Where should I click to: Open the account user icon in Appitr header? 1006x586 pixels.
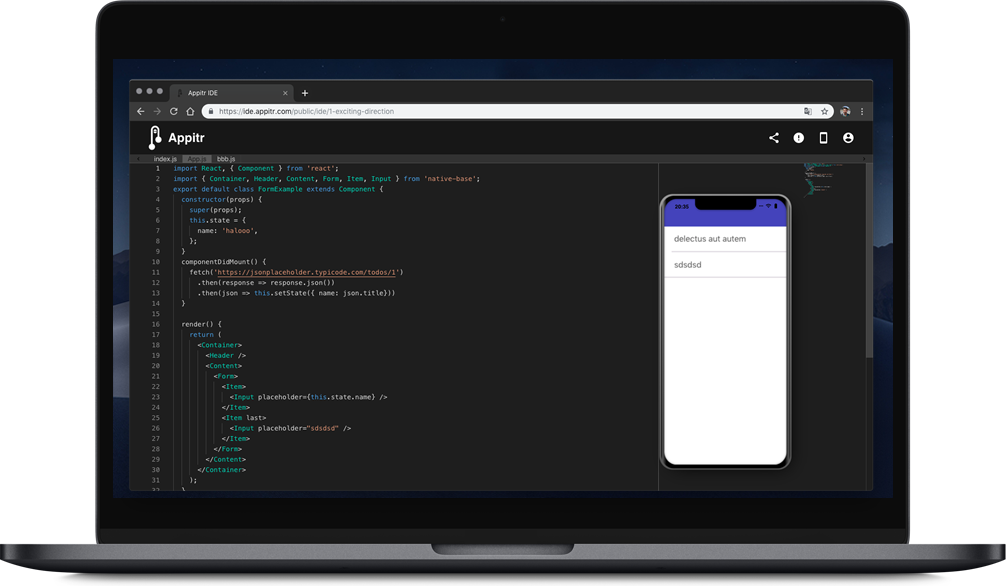click(x=848, y=137)
